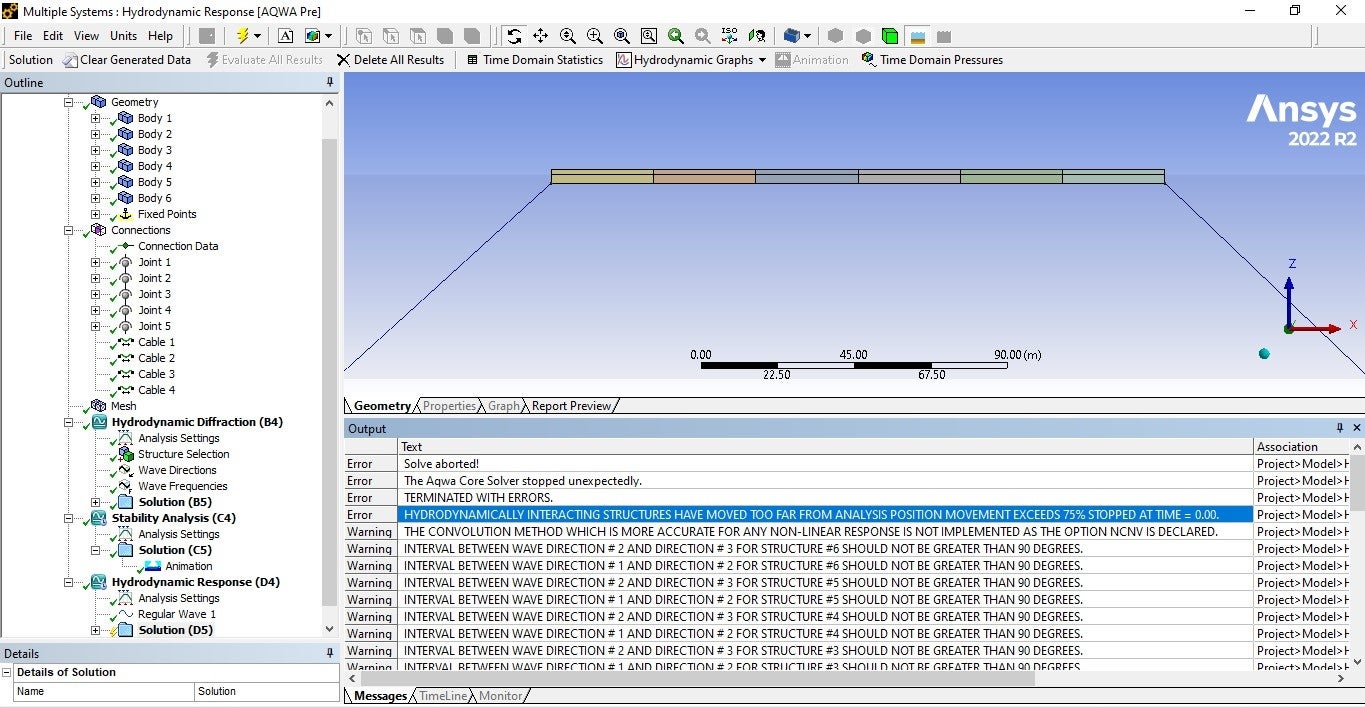Expand the Body 3 tree node
The image size is (1365, 707).
click(x=96, y=150)
